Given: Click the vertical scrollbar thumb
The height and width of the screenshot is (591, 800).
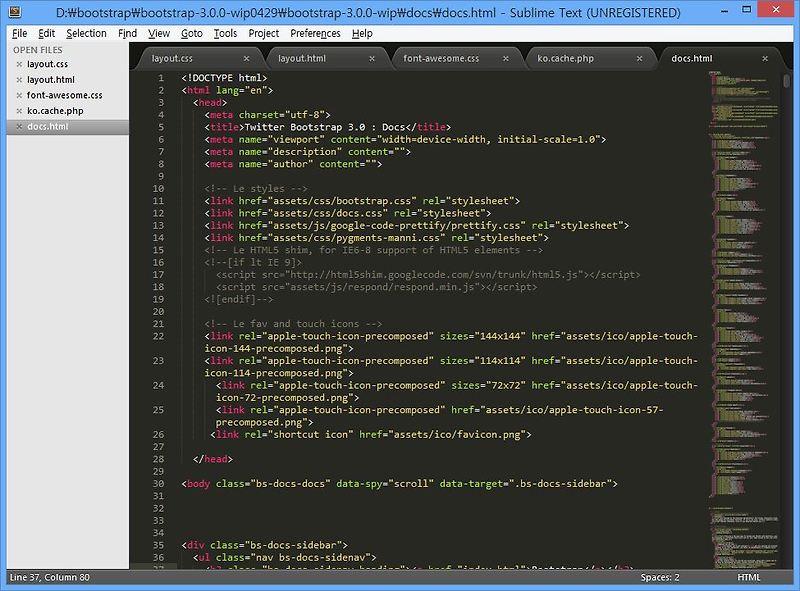Looking at the screenshot, I should coord(786,81).
